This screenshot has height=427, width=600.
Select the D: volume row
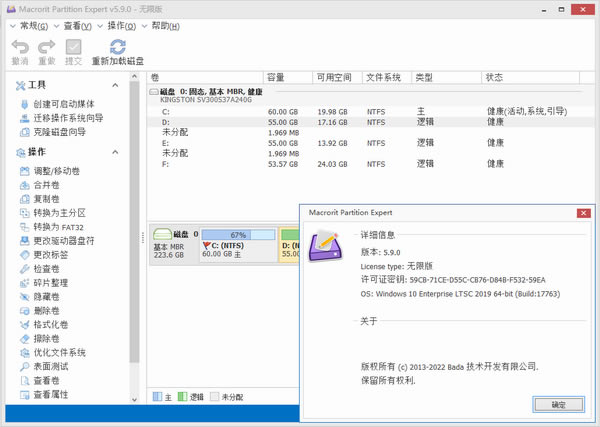[370, 122]
